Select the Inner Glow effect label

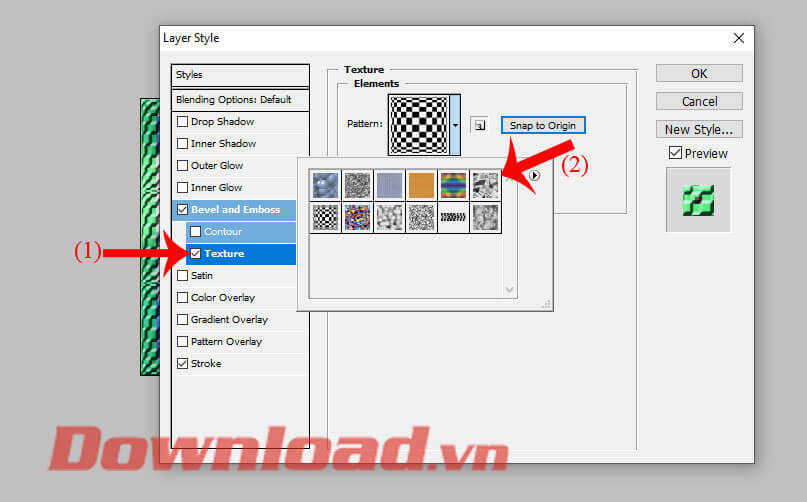click(x=216, y=187)
